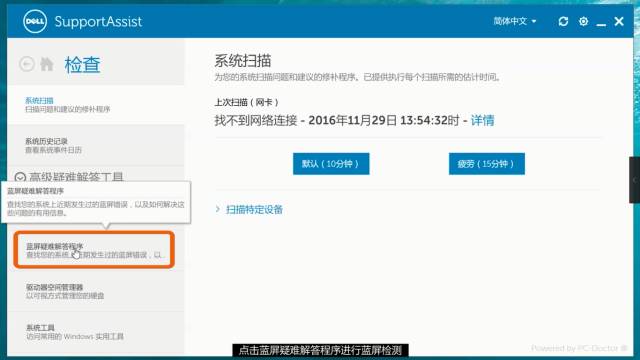Go back using the circular arrow icon
The width and height of the screenshot is (640, 360).
coord(27,64)
